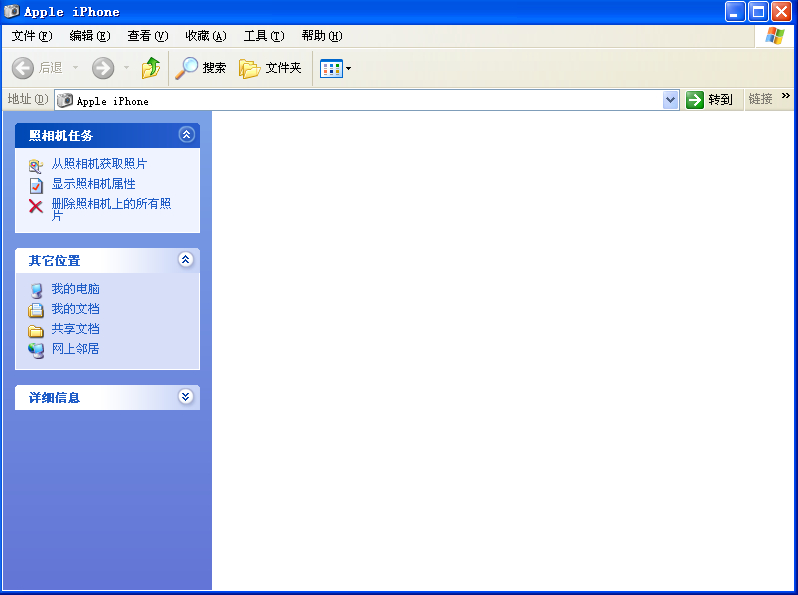Click the 照相机任务 panel header title
Image resolution: width=798 pixels, height=595 pixels.
coord(61,135)
